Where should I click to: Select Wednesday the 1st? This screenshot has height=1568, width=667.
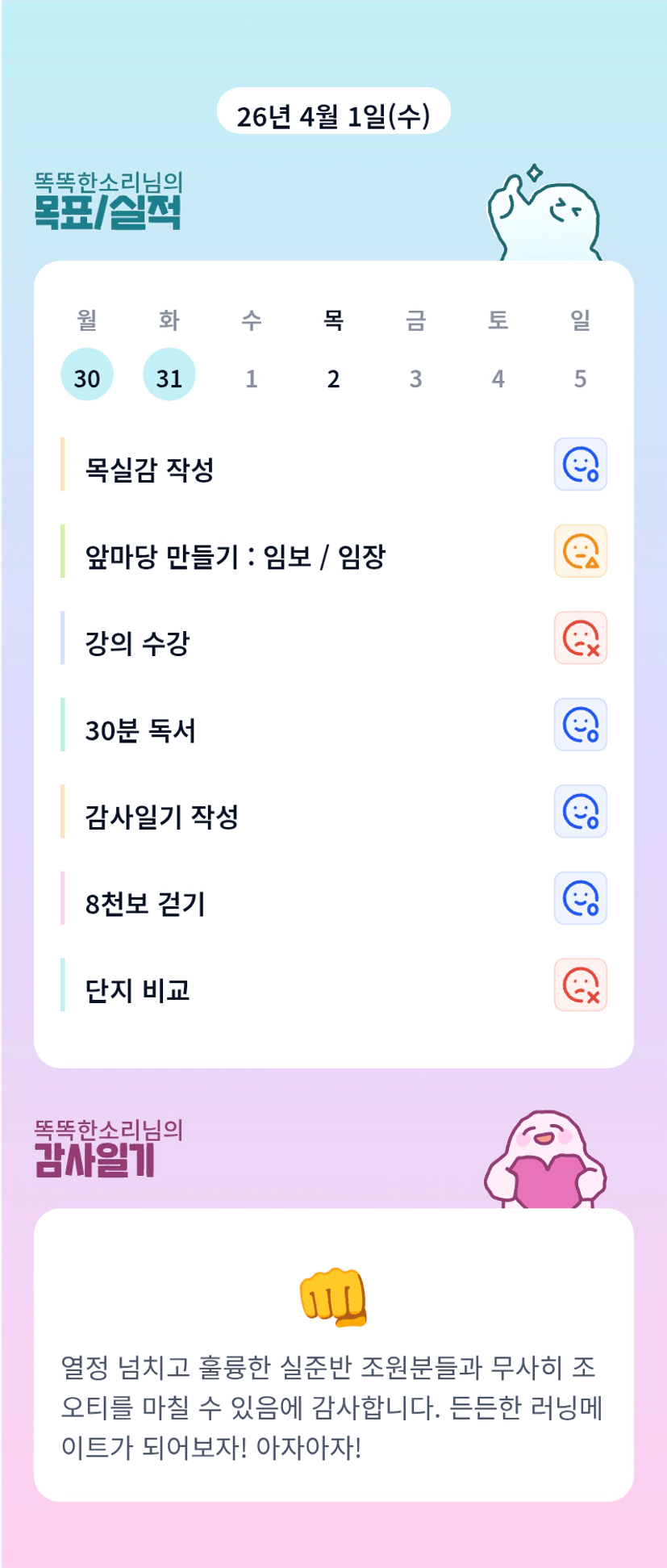[x=252, y=378]
